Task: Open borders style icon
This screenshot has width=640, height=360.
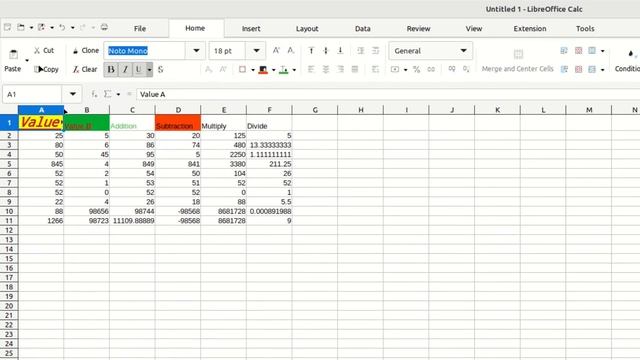Action: point(242,69)
